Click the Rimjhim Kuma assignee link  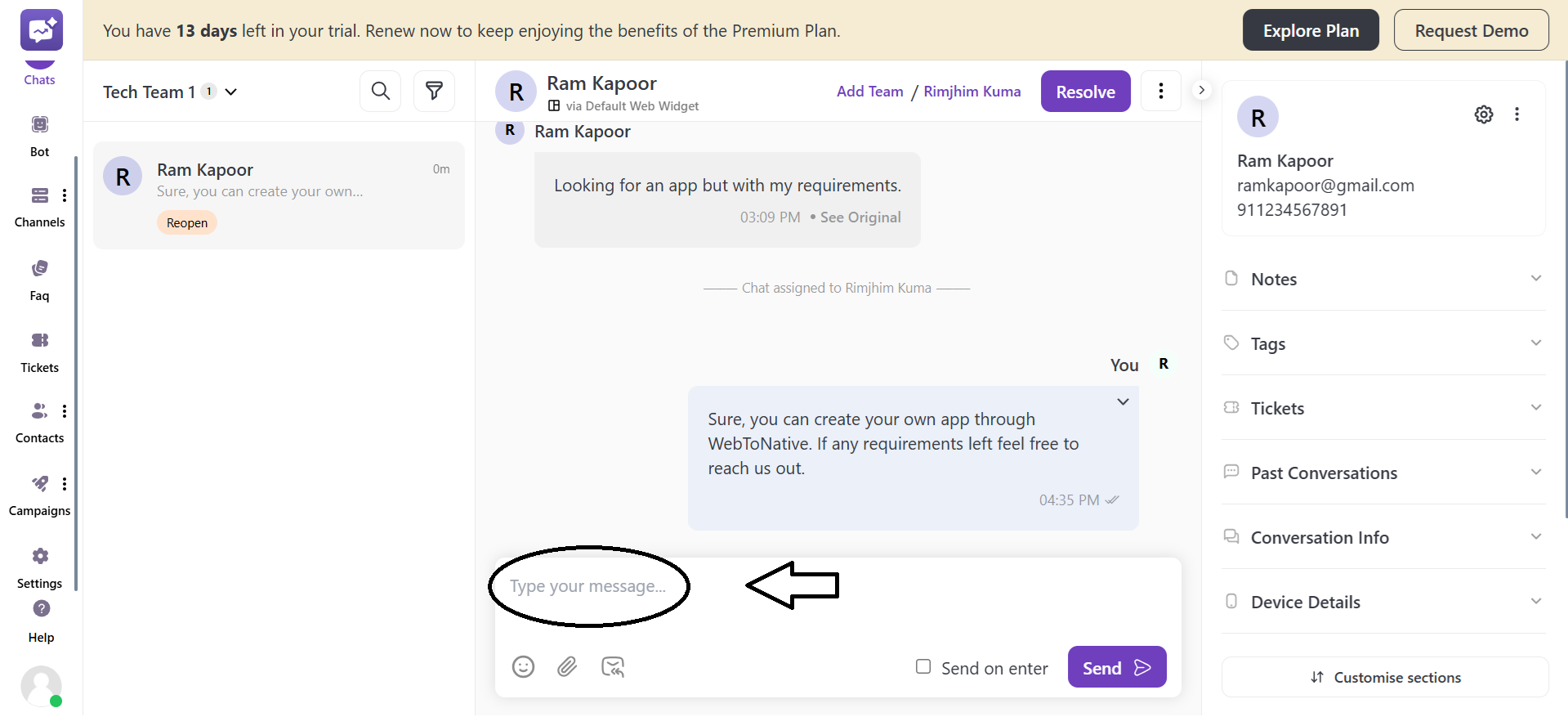pyautogui.click(x=972, y=91)
